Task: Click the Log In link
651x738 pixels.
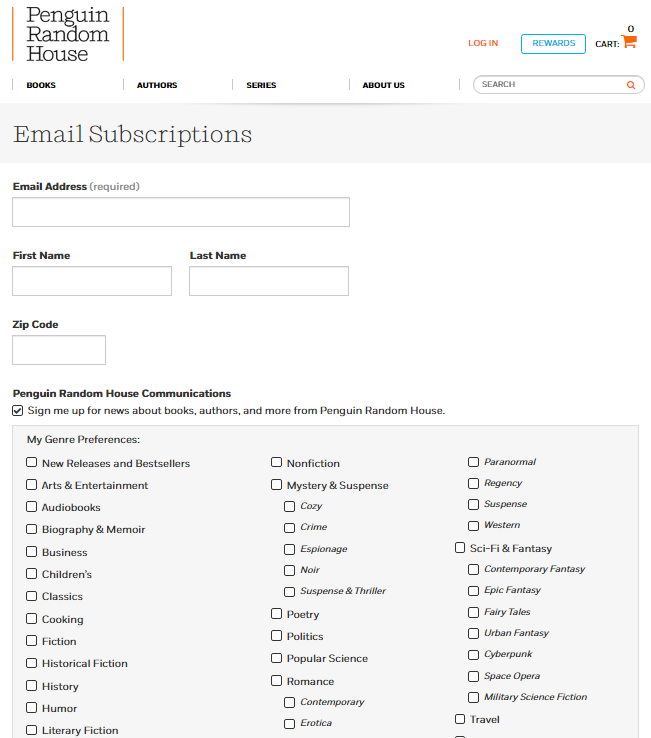Action: pyautogui.click(x=483, y=43)
